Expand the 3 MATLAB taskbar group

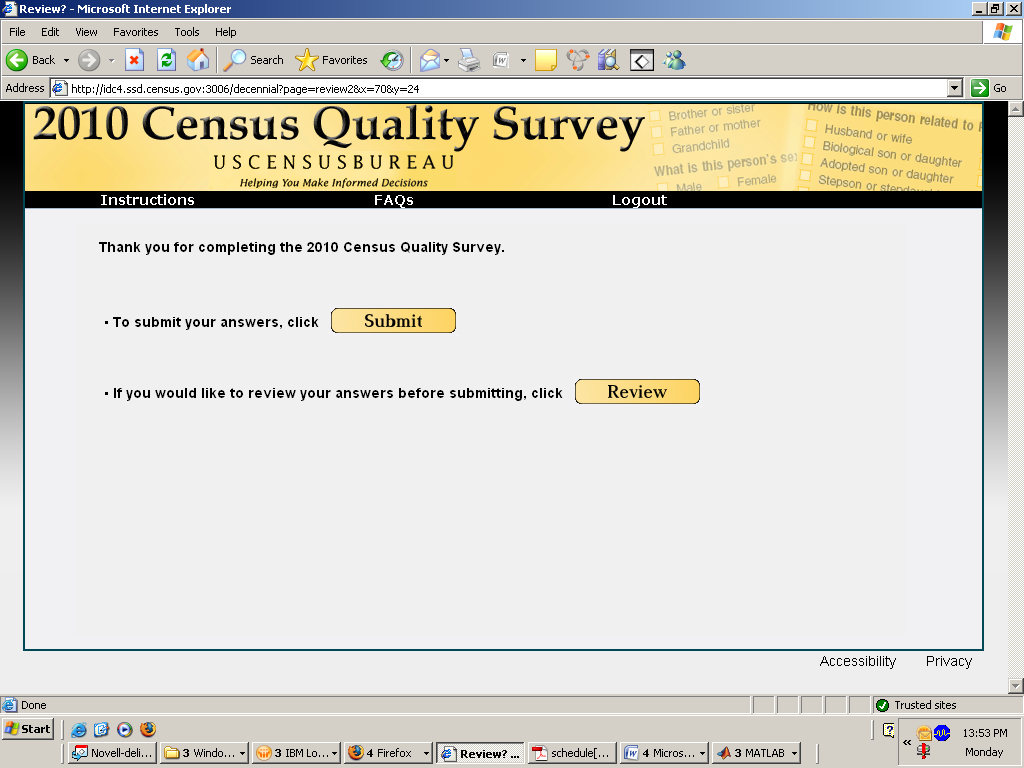tap(795, 753)
